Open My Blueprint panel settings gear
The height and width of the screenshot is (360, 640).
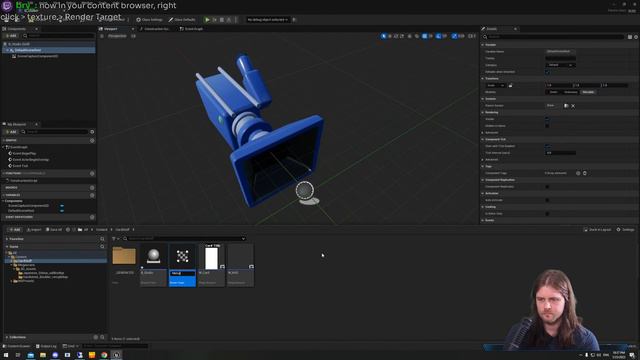click(x=92, y=132)
